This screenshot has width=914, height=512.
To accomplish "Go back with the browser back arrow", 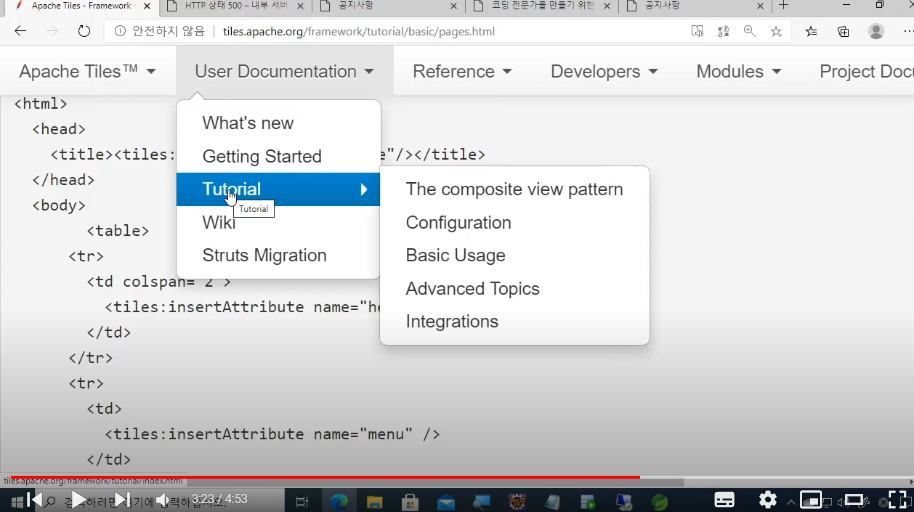I will tap(20, 31).
